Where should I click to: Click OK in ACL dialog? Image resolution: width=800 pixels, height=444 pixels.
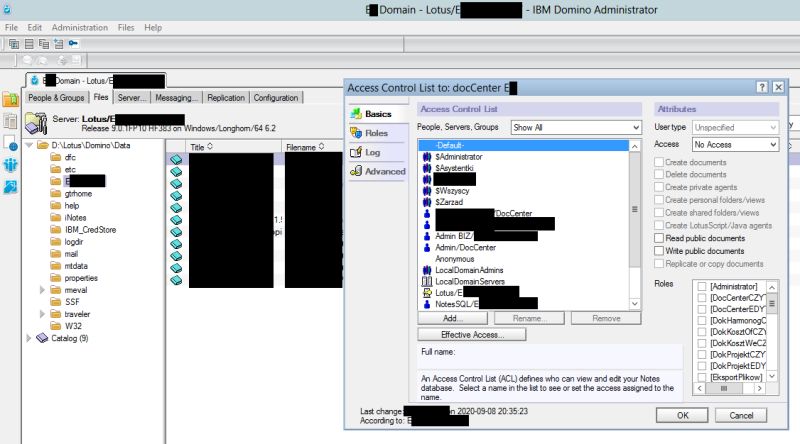(x=682, y=415)
